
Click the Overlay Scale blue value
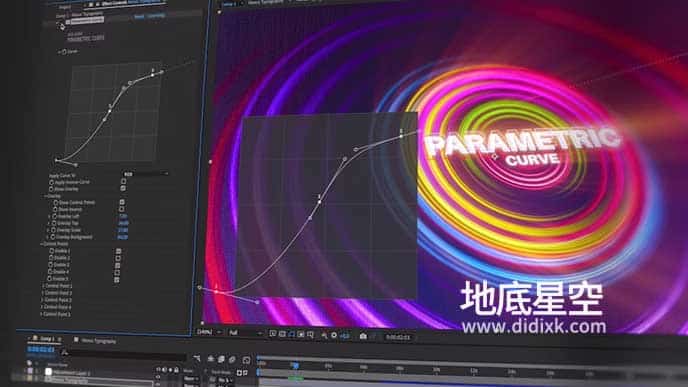[x=123, y=230]
